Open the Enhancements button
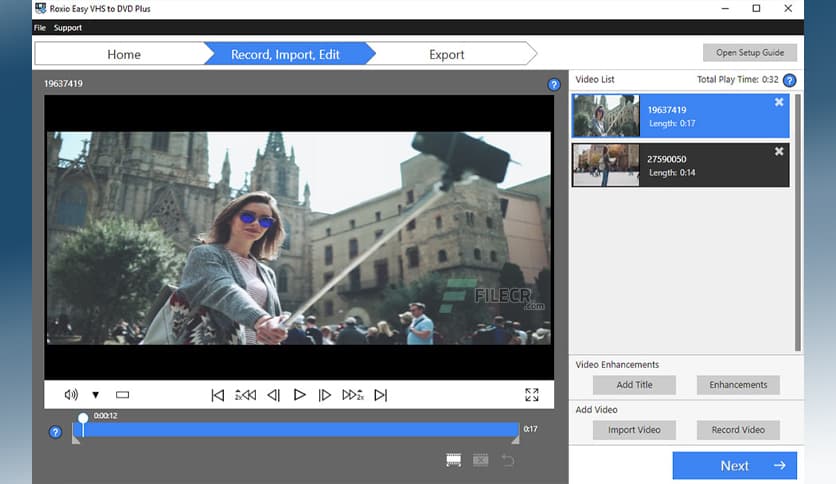 (738, 385)
